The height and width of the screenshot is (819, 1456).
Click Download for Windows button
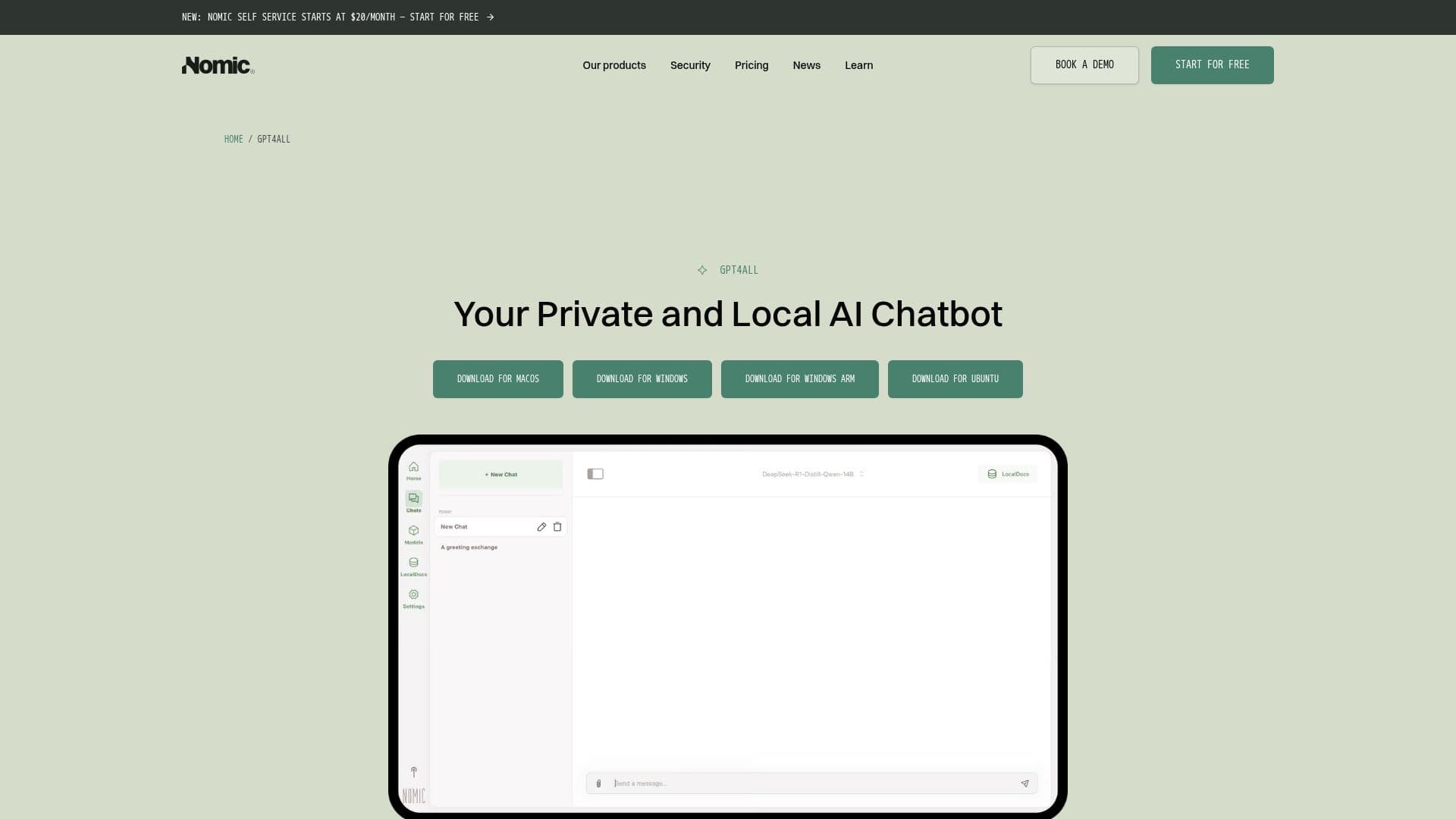pos(642,379)
